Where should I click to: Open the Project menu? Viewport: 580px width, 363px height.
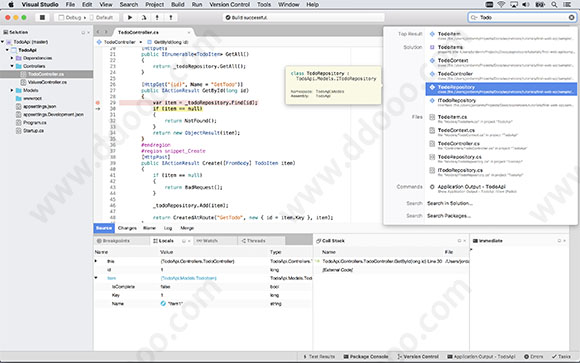coord(154,4)
